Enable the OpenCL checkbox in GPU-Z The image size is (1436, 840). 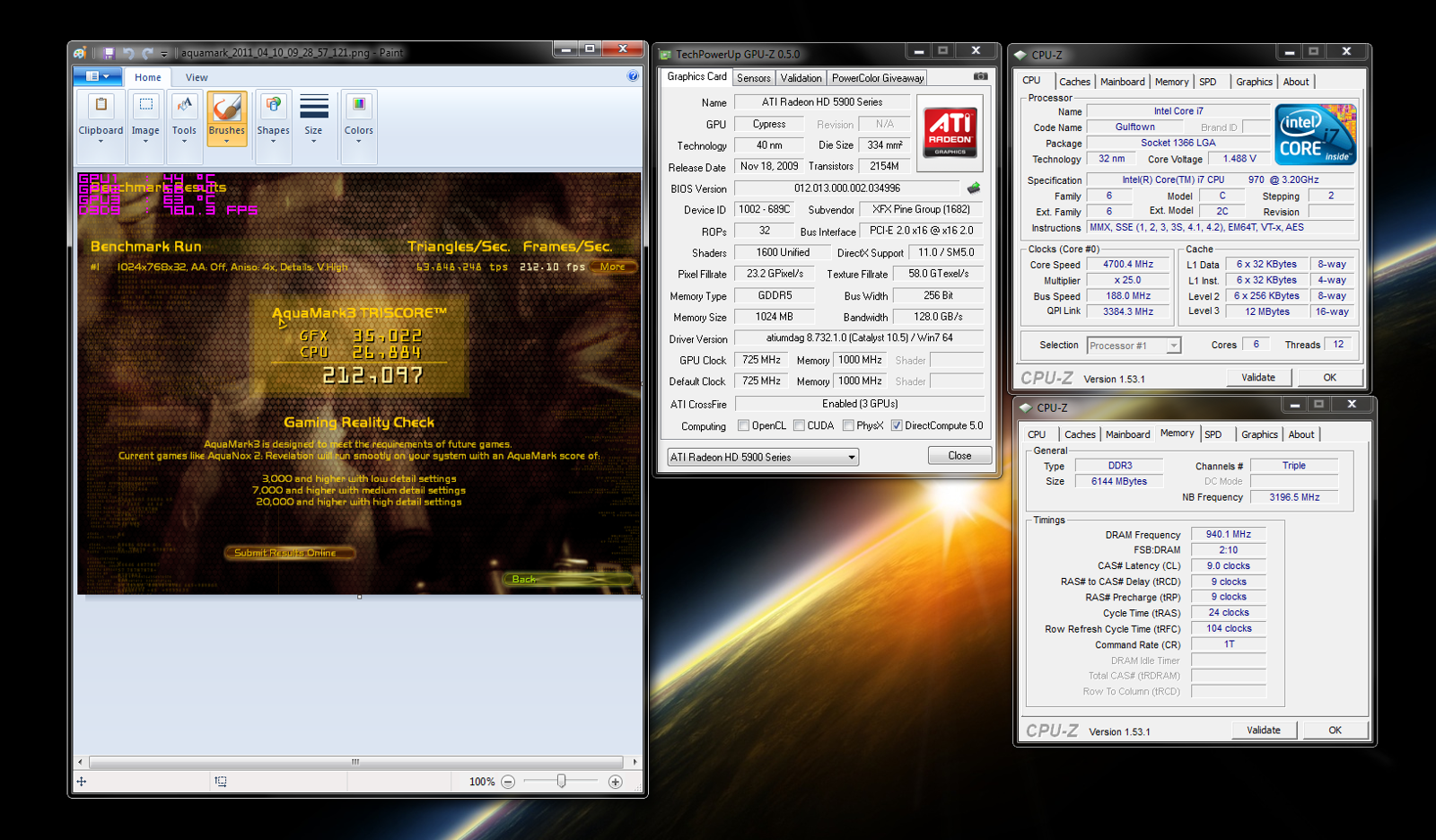click(743, 425)
